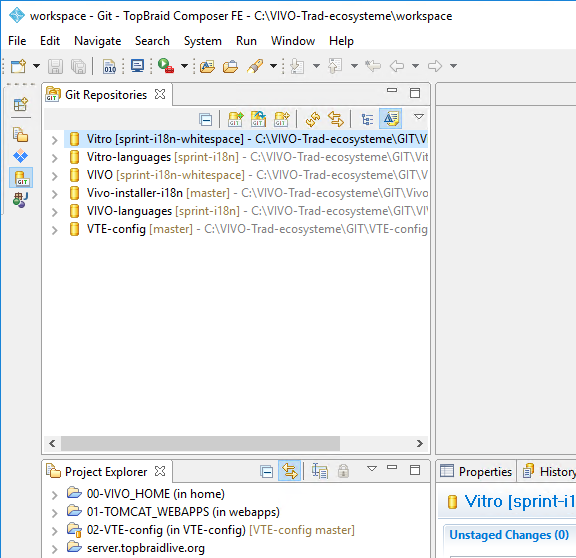Open the Navigate menu

coord(97,41)
